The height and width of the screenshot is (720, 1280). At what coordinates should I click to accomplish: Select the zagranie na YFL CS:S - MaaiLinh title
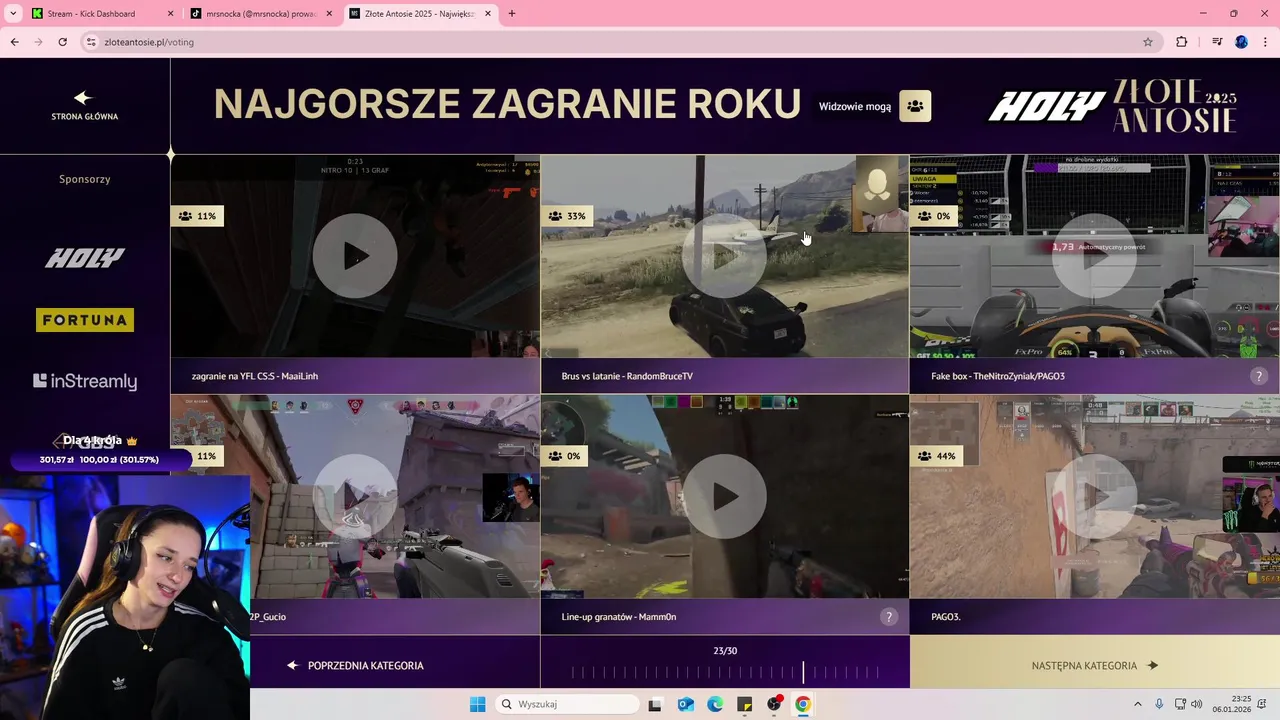coord(255,376)
